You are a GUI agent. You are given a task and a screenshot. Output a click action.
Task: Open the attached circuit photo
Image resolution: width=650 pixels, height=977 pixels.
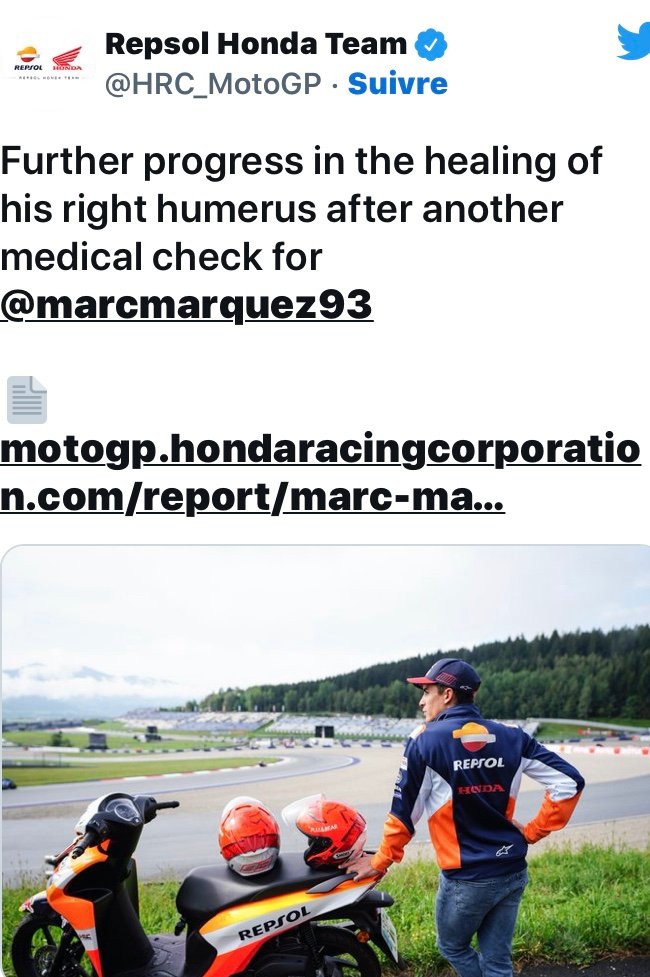325,761
